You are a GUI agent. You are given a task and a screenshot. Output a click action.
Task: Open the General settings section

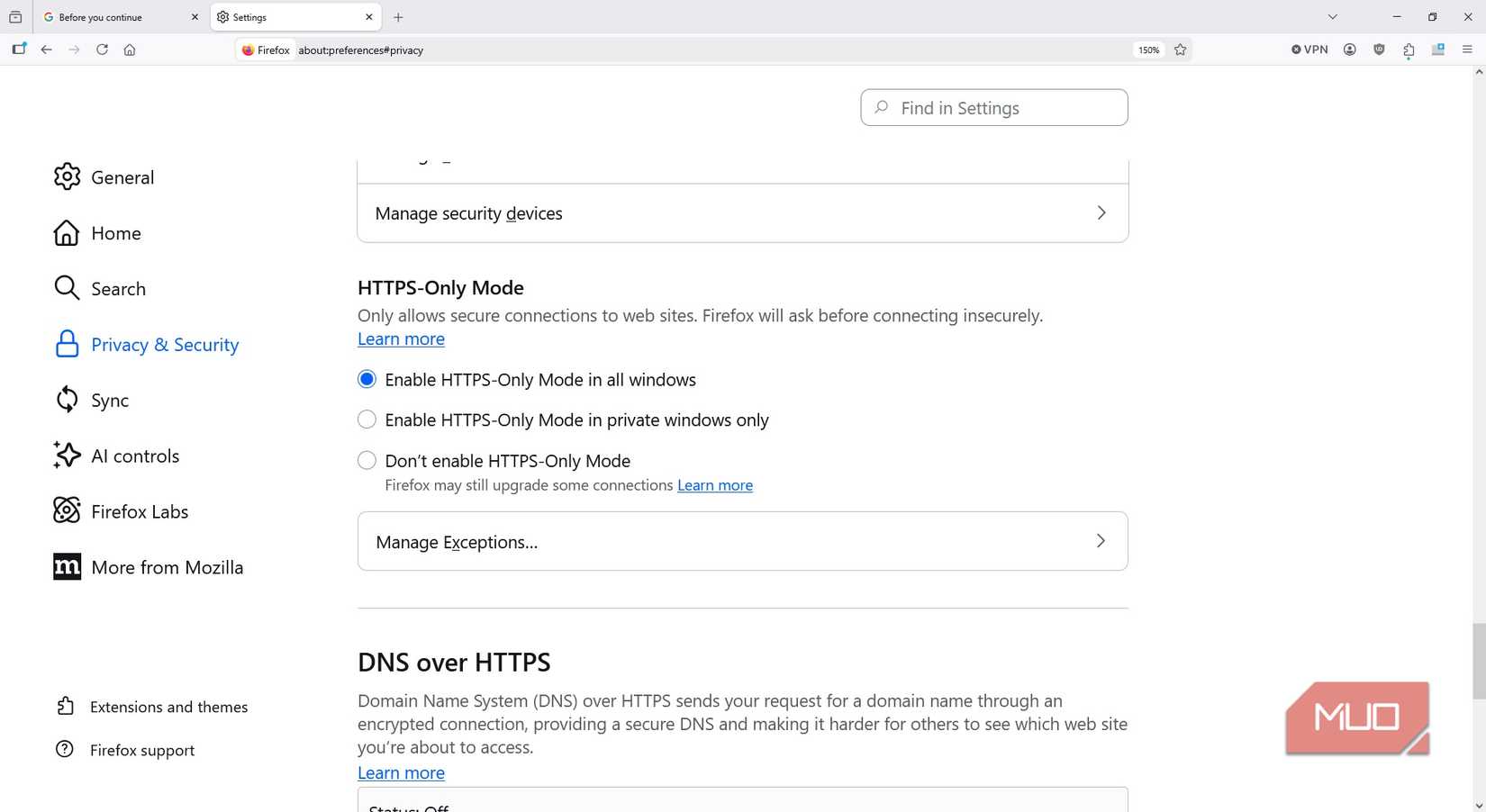tap(122, 177)
